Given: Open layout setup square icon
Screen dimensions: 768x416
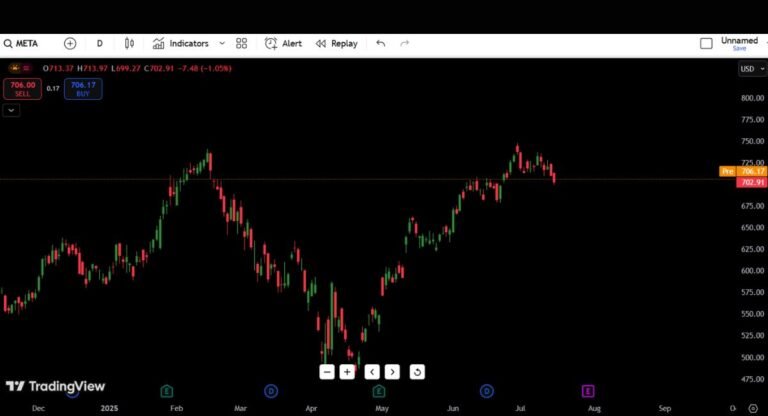Looking at the screenshot, I should [x=706, y=44].
